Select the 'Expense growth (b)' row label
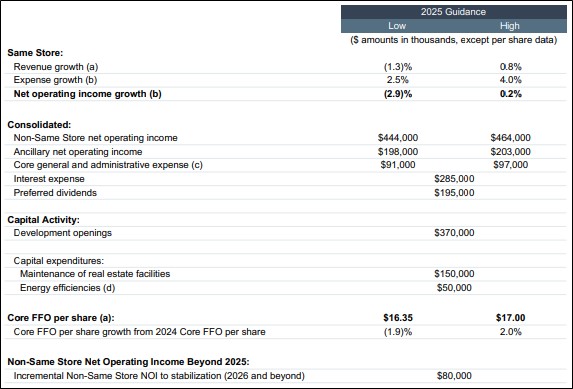 [55, 80]
